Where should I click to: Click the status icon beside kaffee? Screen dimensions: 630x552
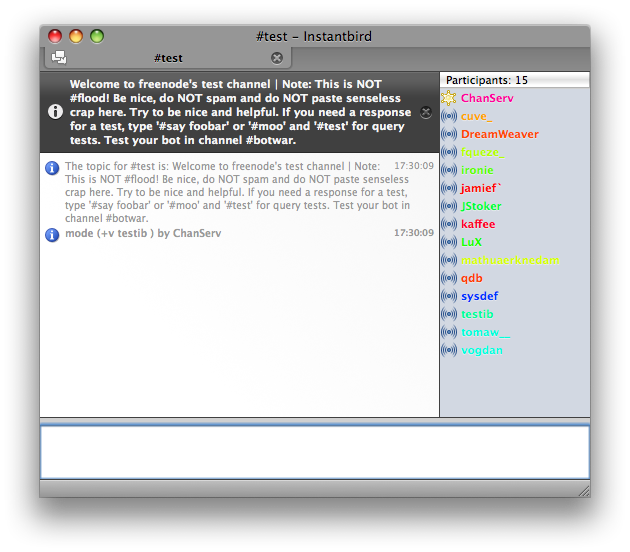(449, 224)
